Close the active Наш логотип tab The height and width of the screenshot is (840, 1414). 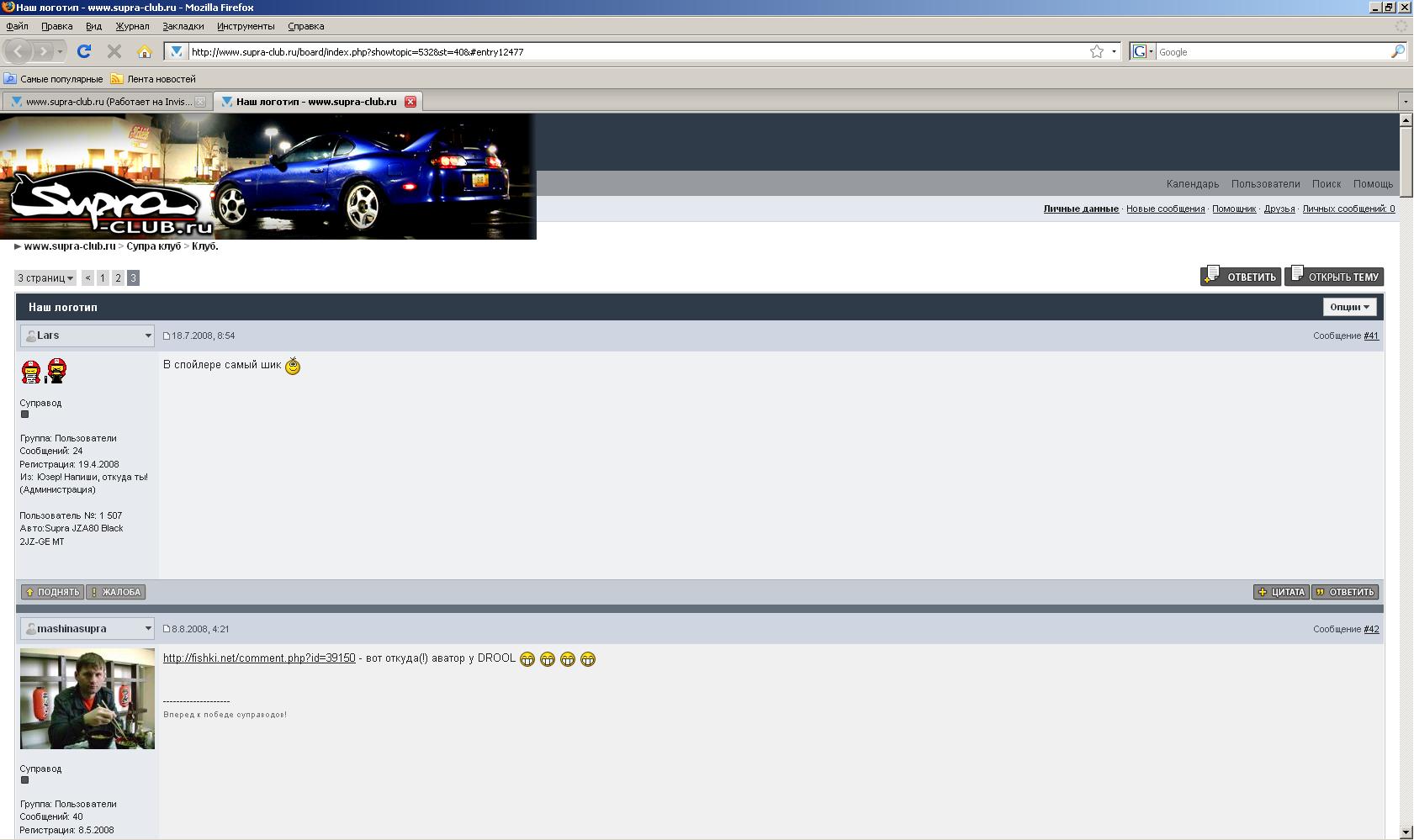tap(410, 102)
